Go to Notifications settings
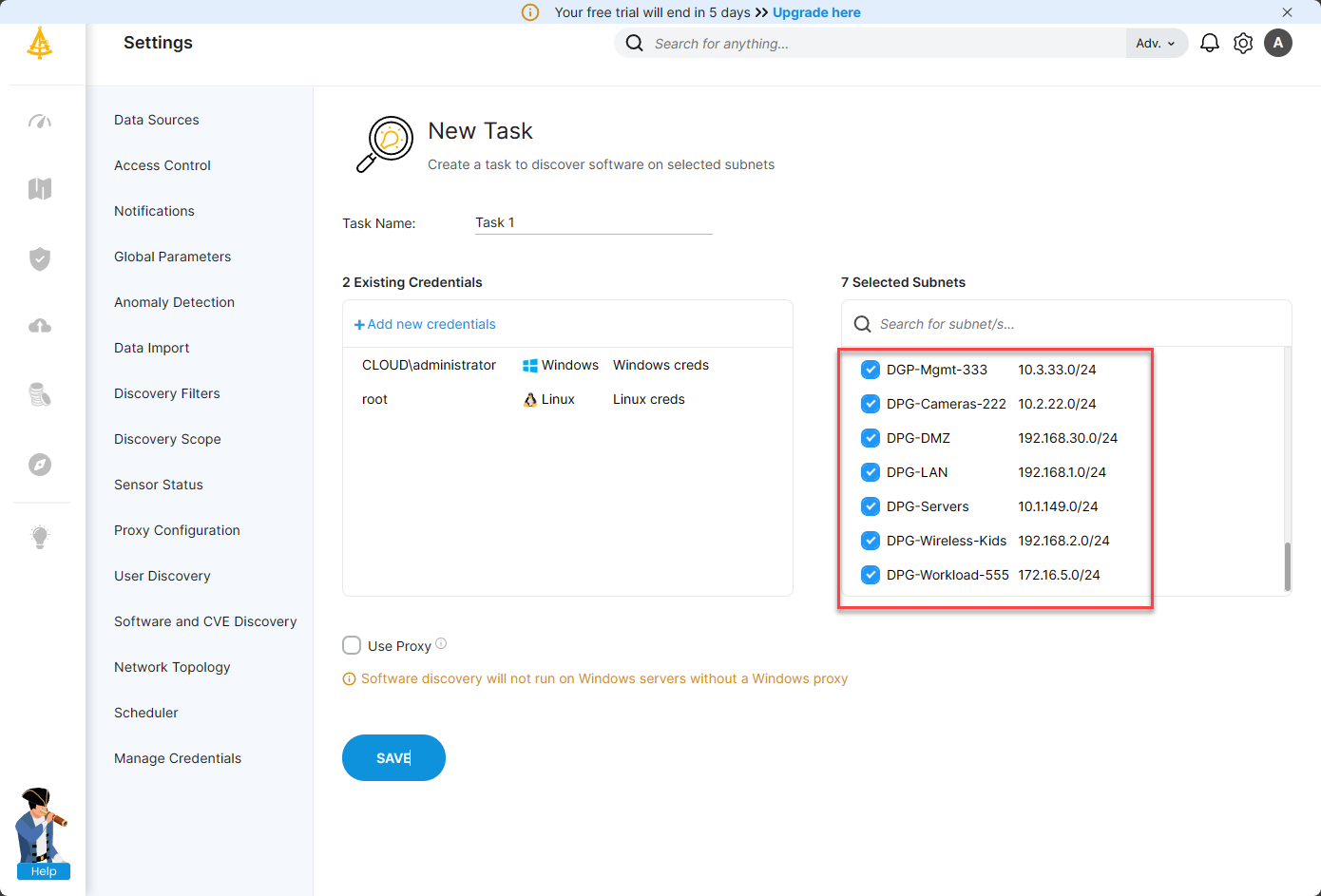 154,211
